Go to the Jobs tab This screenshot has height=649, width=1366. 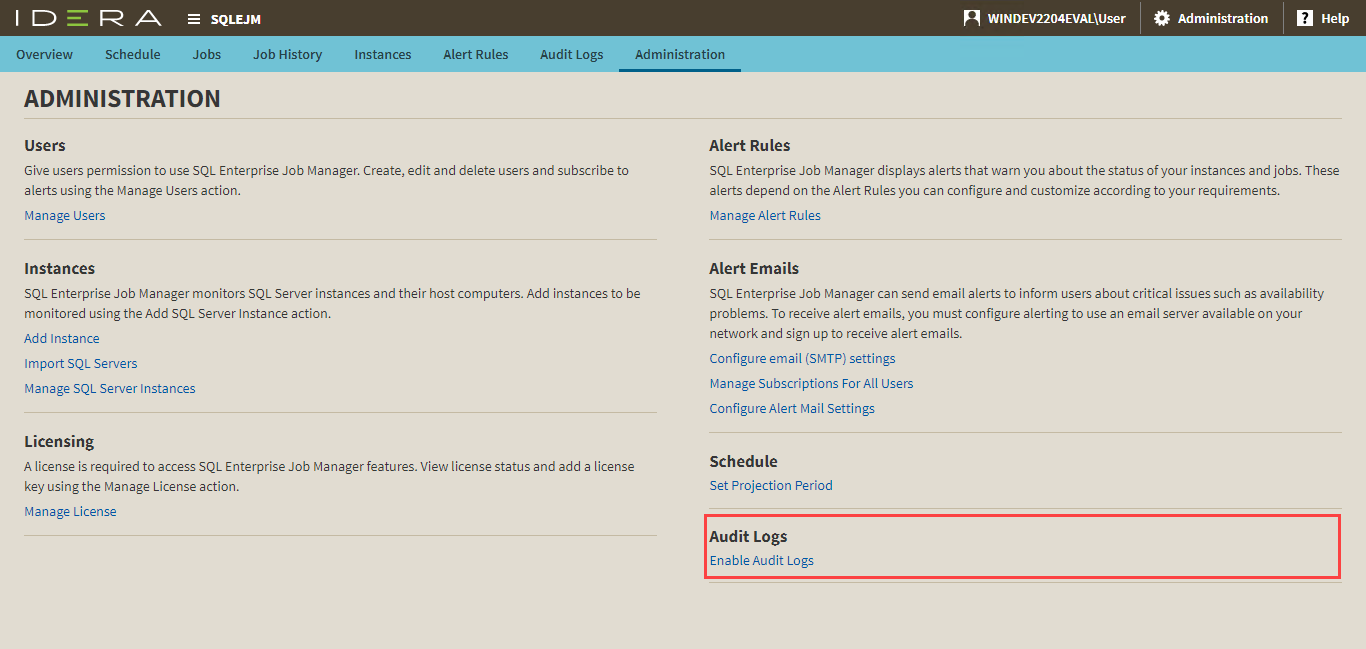[x=207, y=54]
